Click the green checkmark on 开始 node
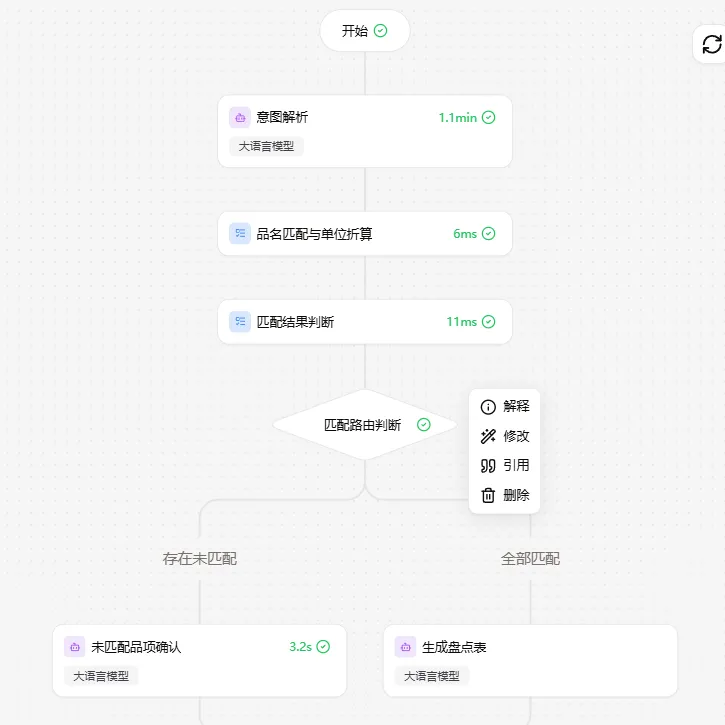This screenshot has height=725, width=725. tap(381, 31)
